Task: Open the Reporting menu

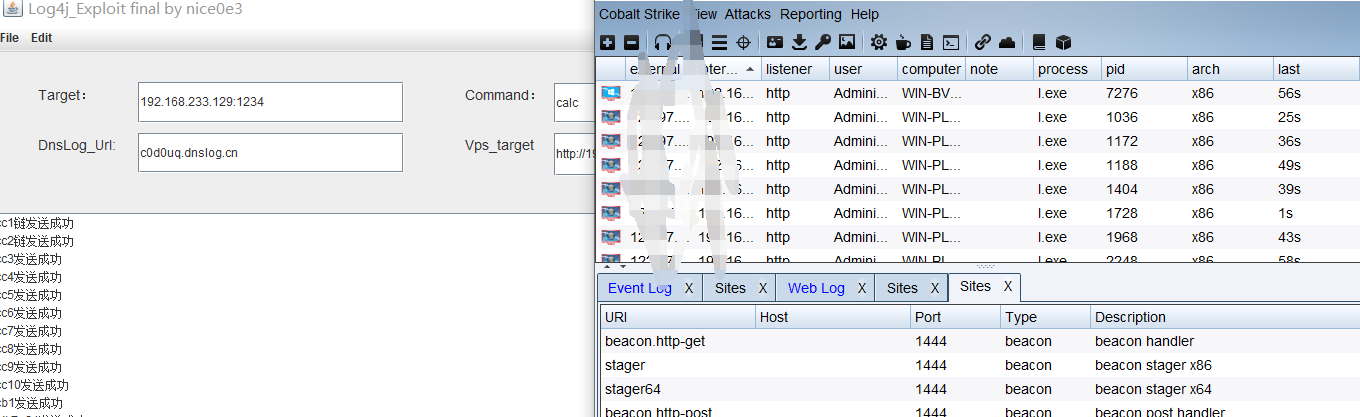Action: click(x=811, y=14)
